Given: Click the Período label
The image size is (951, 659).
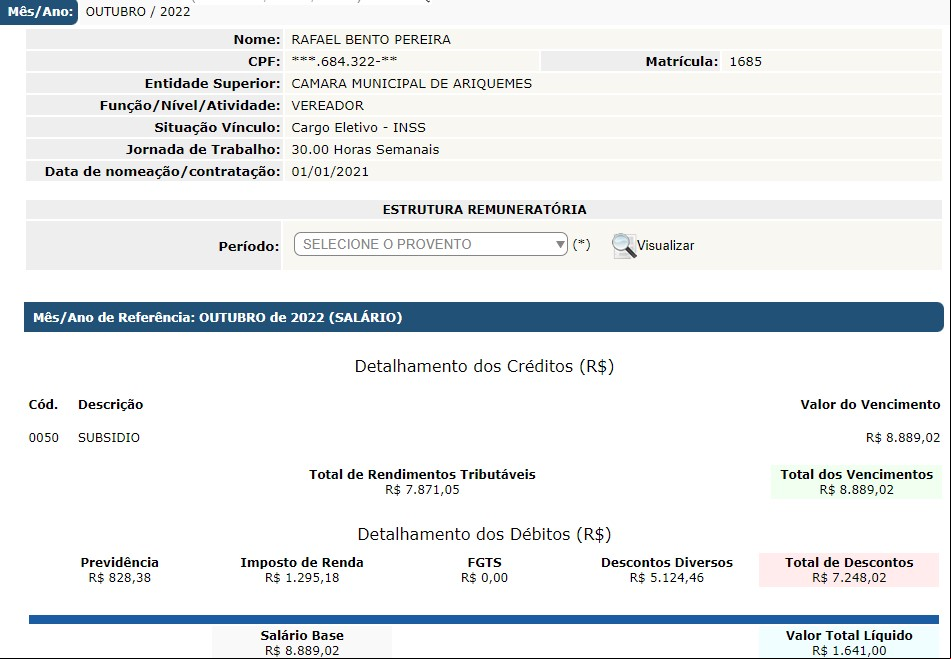Looking at the screenshot, I should 249,247.
